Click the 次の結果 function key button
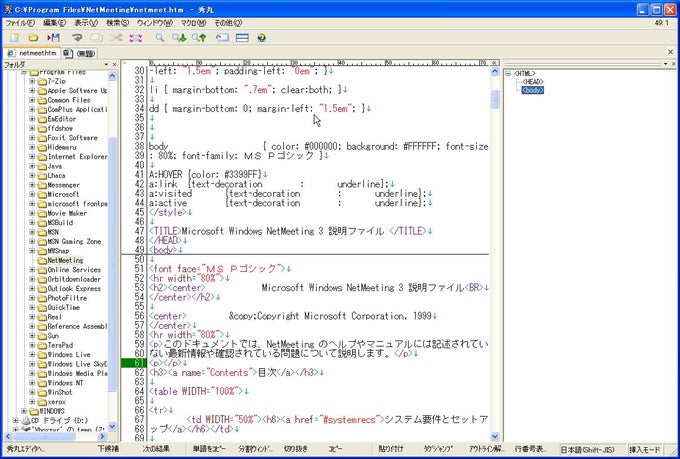Image resolution: width=680 pixels, height=459 pixels. click(x=156, y=449)
